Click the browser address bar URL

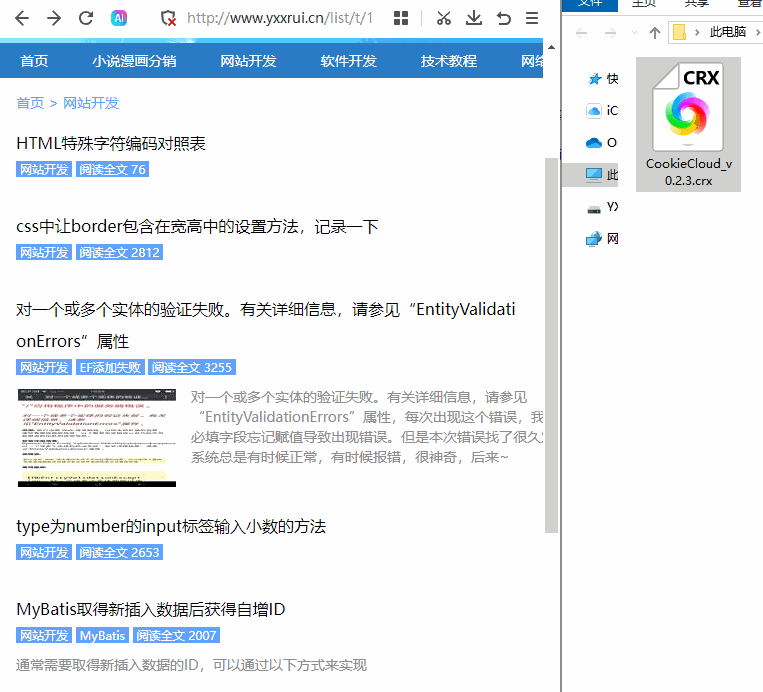coord(280,18)
